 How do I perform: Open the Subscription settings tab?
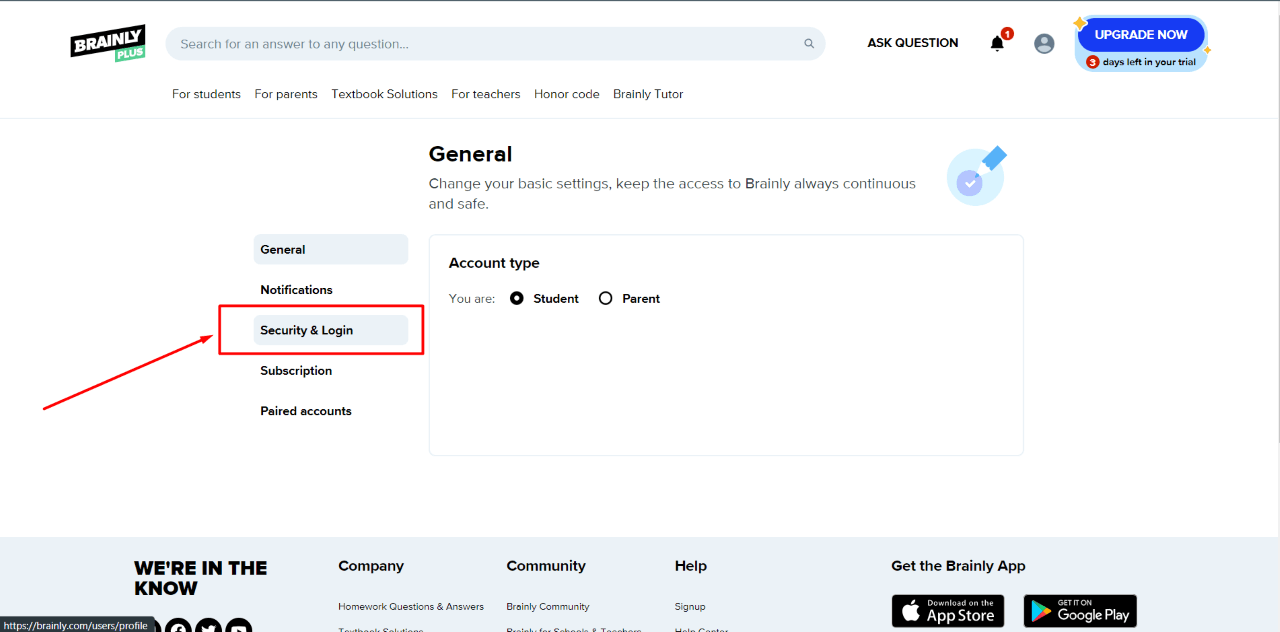click(331, 371)
